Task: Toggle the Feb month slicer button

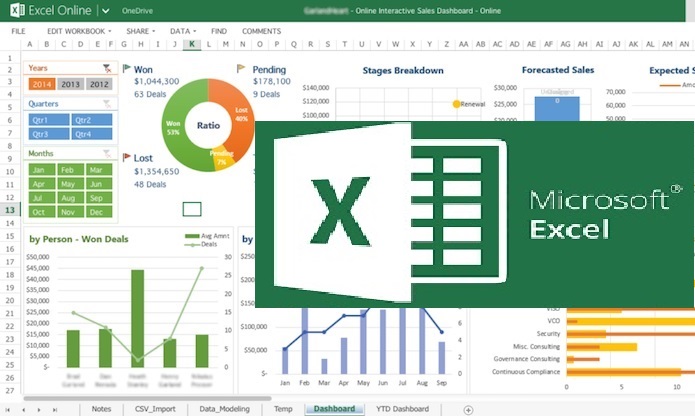Action: click(70, 170)
